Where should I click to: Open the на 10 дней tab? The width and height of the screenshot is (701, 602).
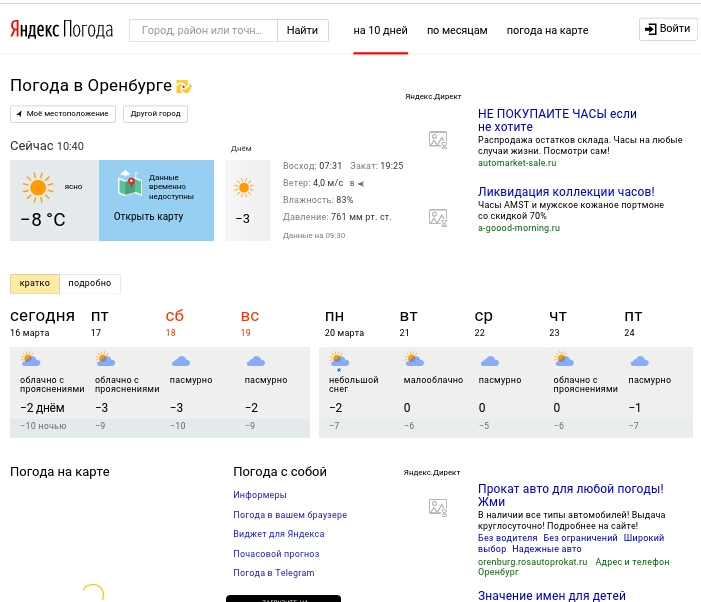click(380, 30)
